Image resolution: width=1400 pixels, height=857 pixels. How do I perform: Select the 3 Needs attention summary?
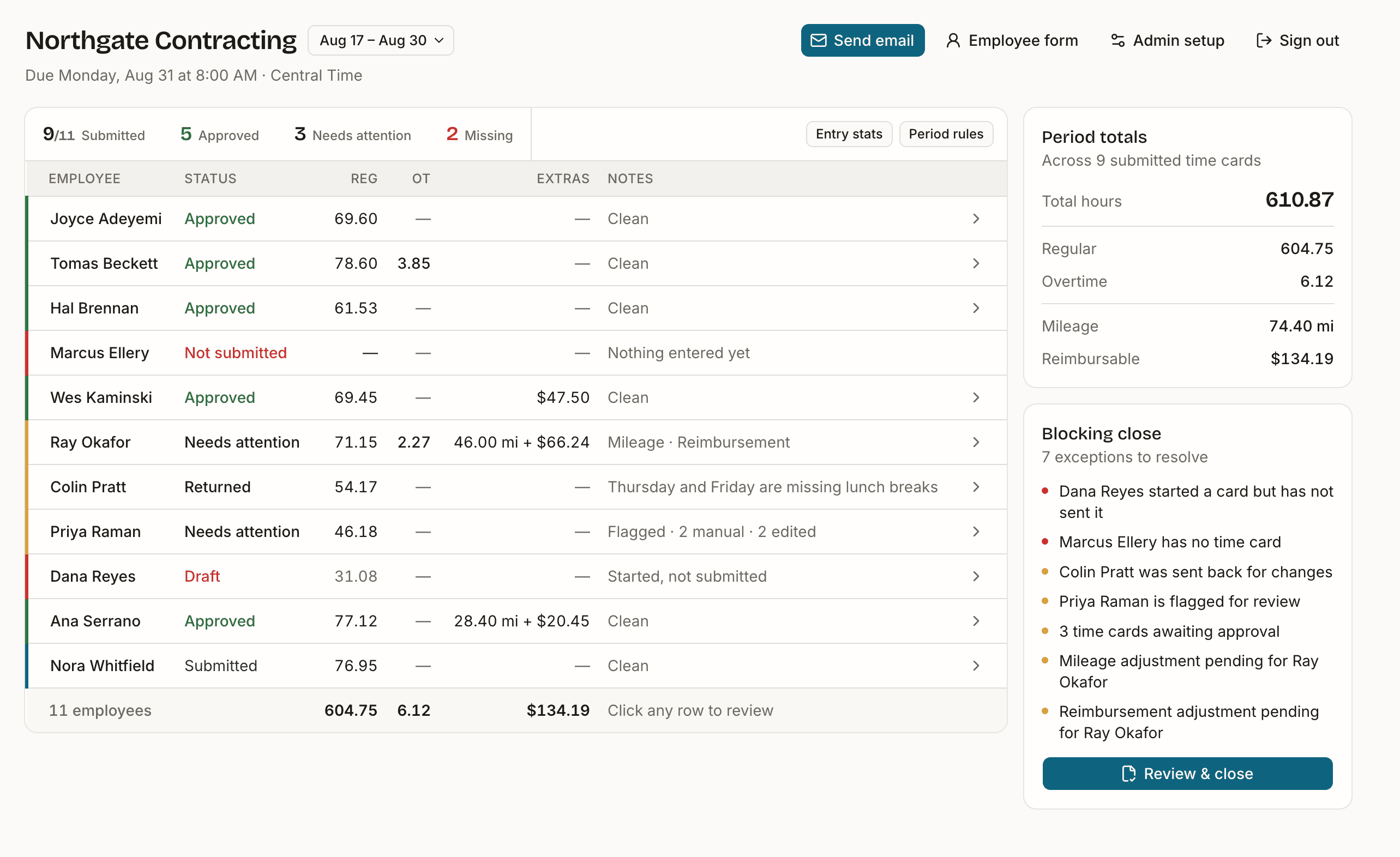tap(352, 135)
